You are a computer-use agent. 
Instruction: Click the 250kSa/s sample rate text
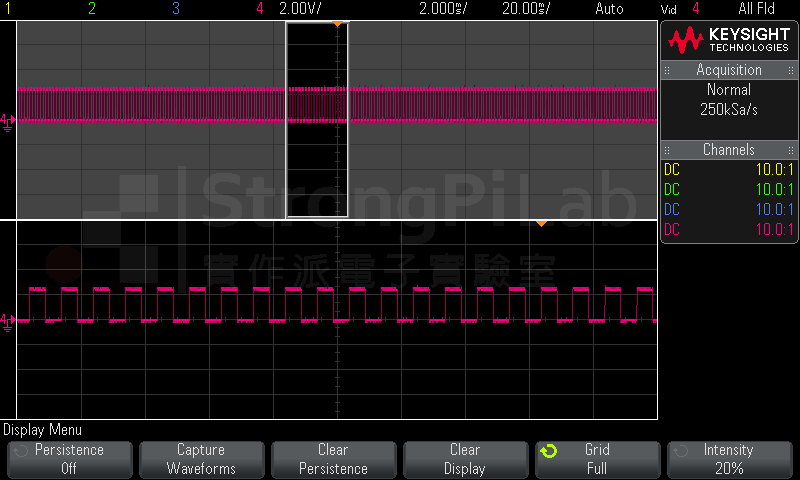[729, 110]
